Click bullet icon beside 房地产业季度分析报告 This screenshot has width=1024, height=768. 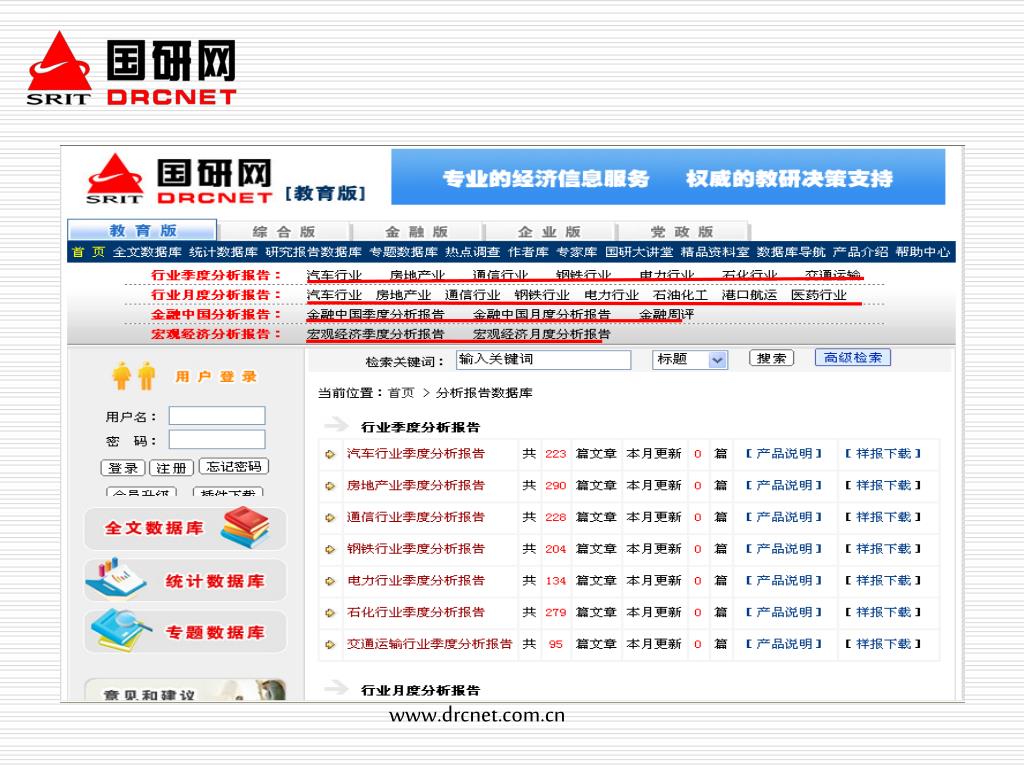pyautogui.click(x=330, y=486)
